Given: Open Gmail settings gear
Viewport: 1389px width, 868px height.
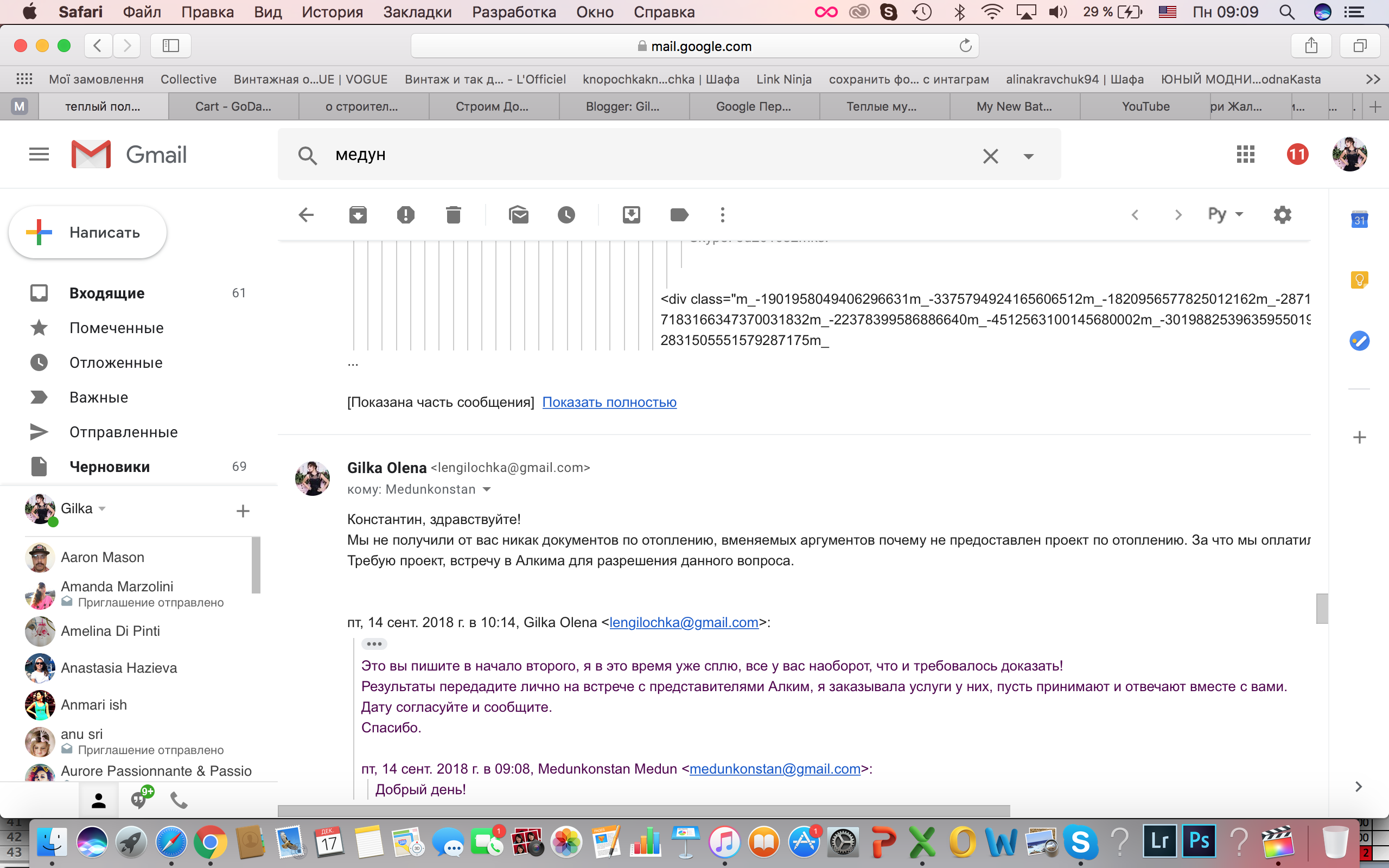Looking at the screenshot, I should pos(1282,215).
